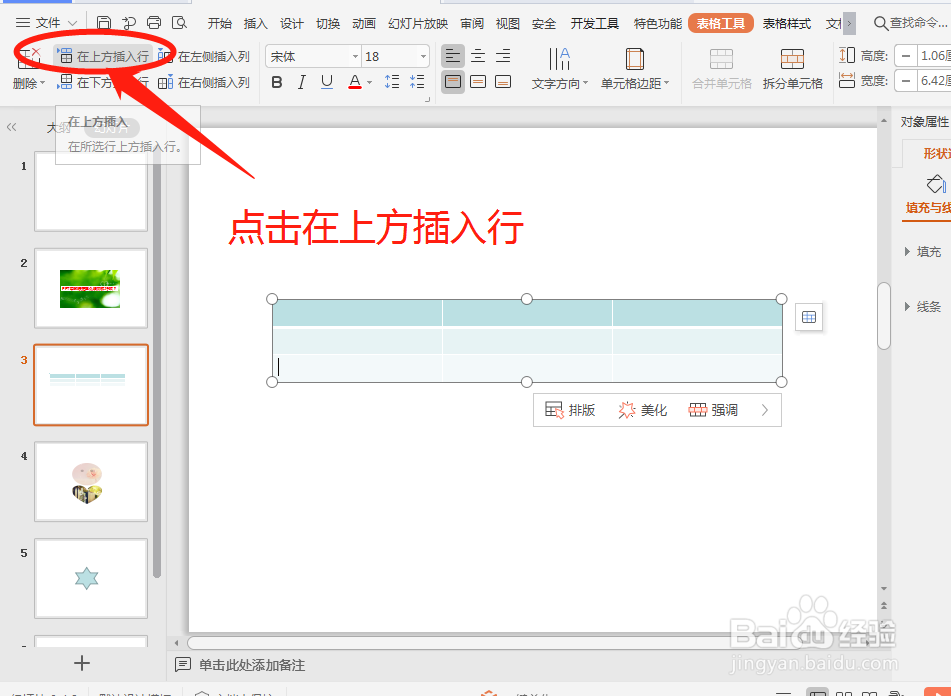Viewport: 951px width, 696px height.
Task: Select slide 2 thumbnail with green image
Action: 91,289
